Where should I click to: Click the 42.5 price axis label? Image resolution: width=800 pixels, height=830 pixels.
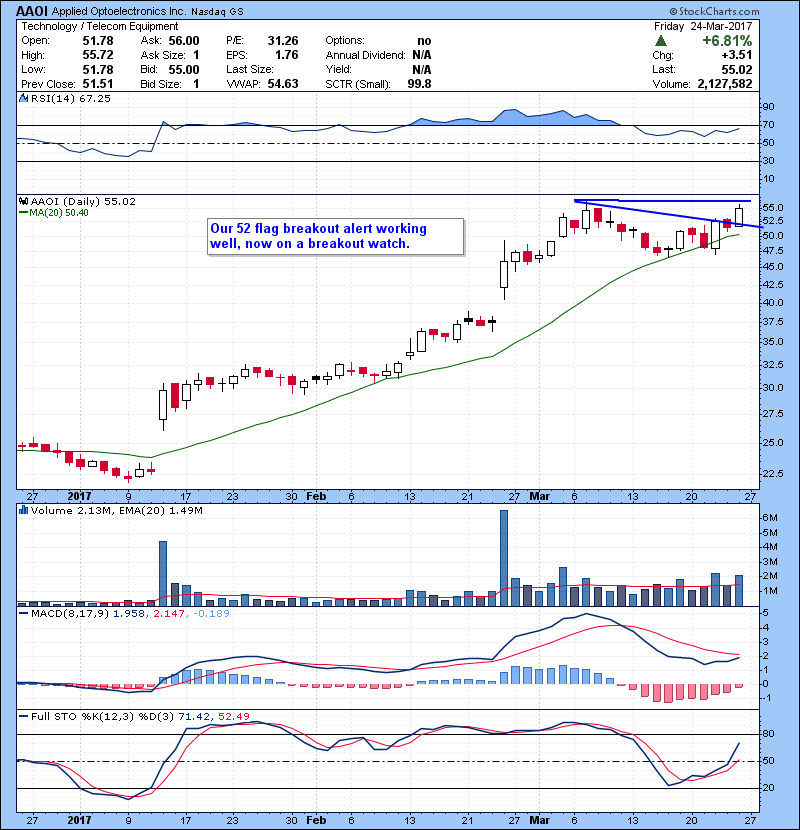click(x=772, y=285)
